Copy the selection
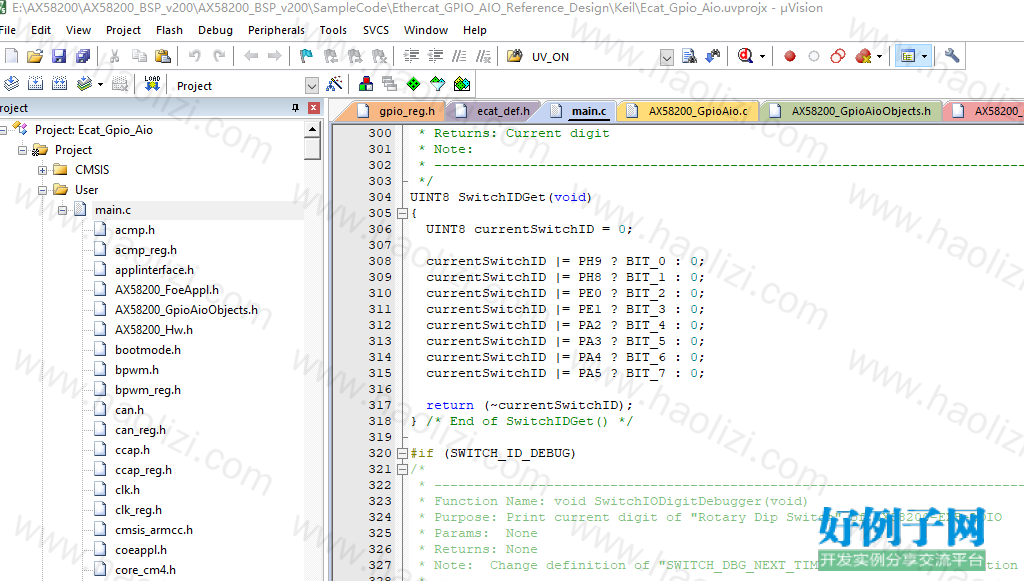 coord(138,56)
